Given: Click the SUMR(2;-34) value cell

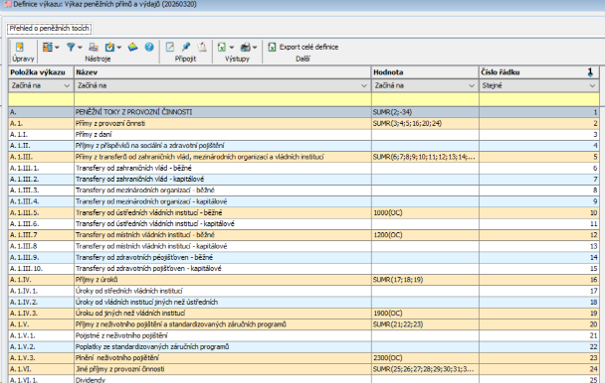Looking at the screenshot, I should point(425,112).
